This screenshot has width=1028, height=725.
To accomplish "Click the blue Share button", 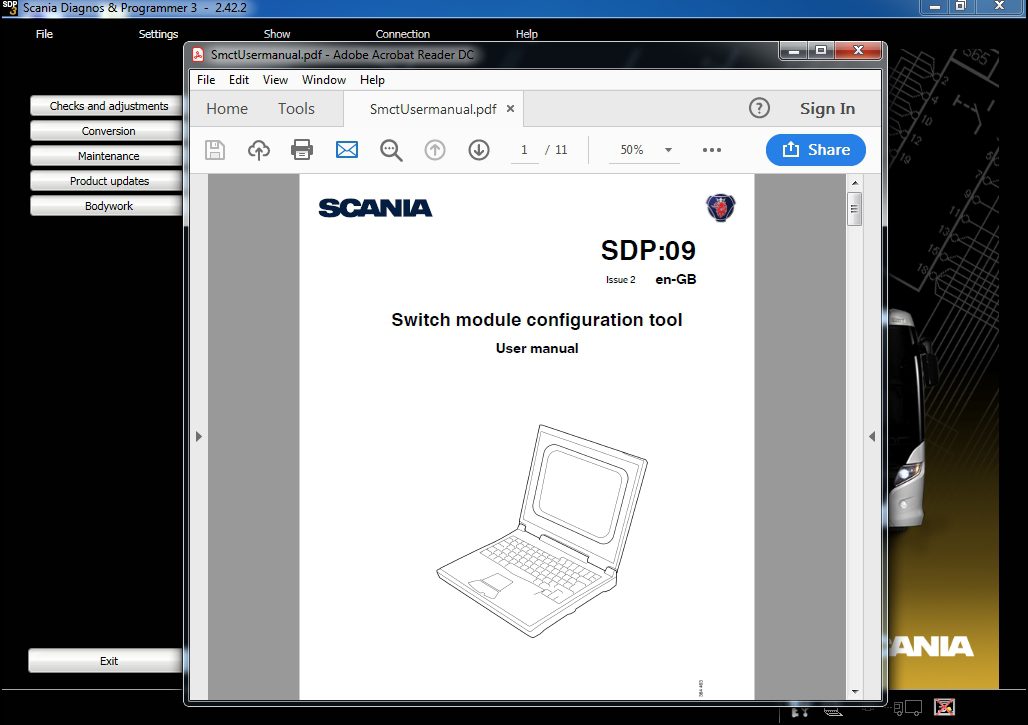I will [x=815, y=149].
